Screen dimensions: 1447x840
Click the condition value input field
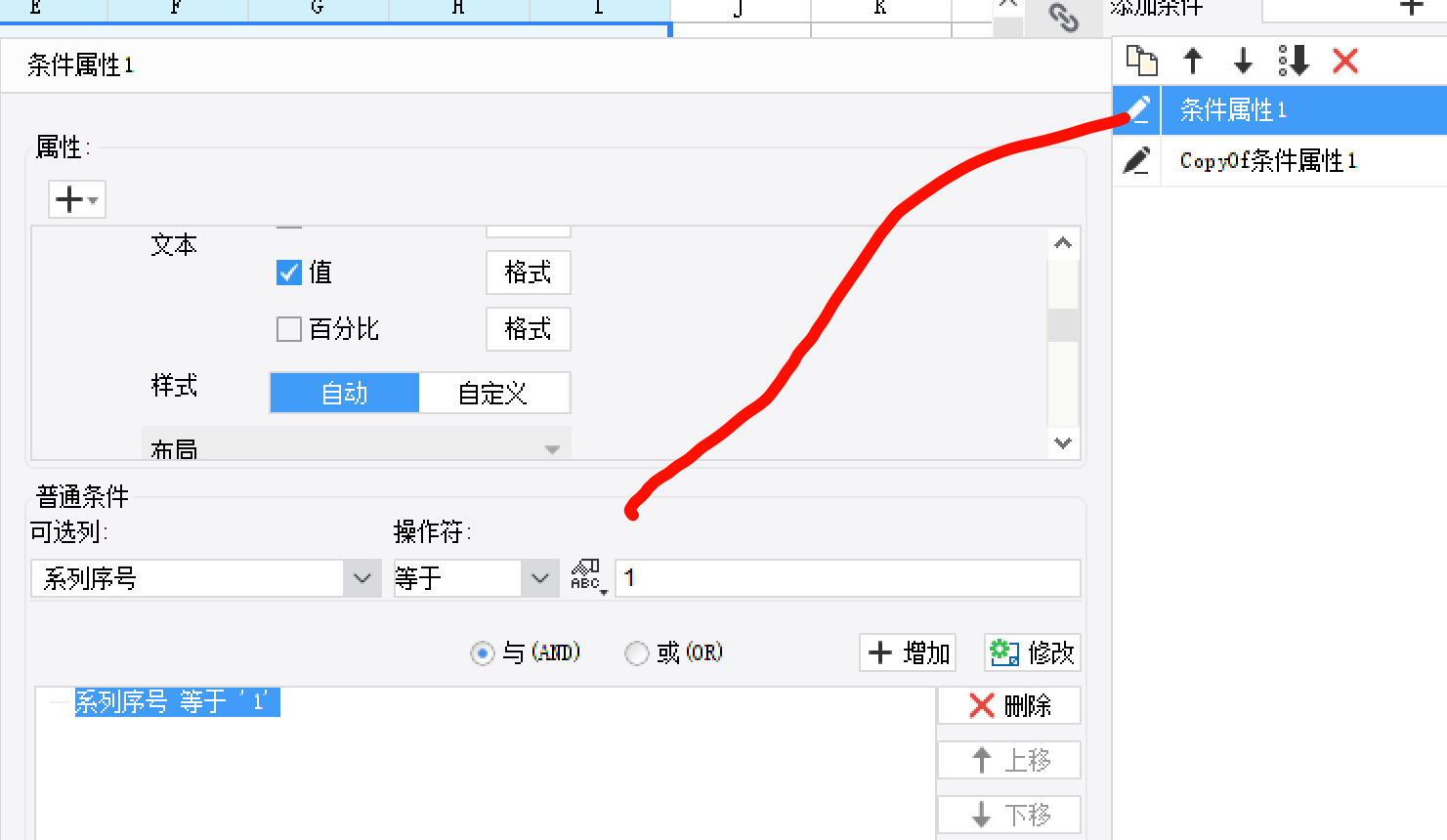(847, 578)
